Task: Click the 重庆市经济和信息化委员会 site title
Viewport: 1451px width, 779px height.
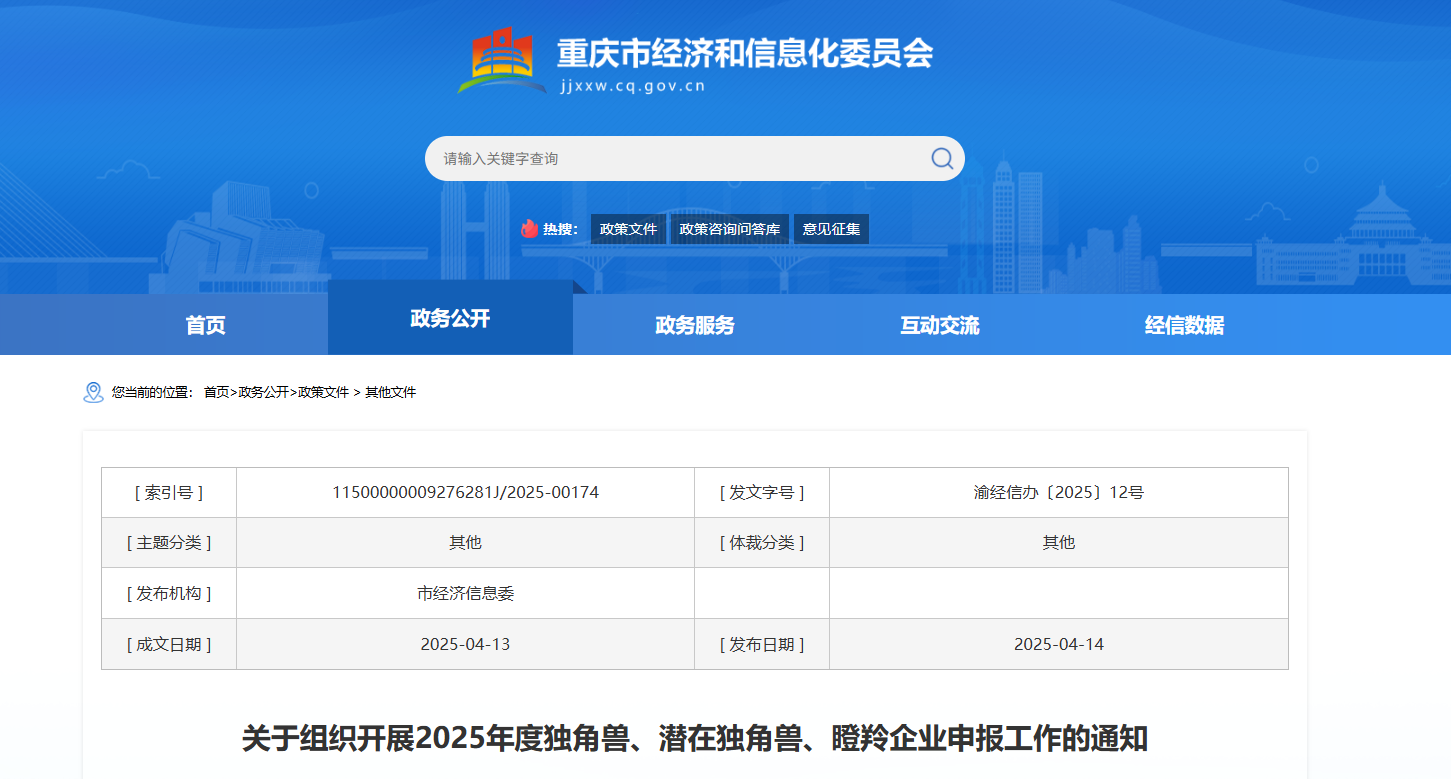Action: (x=744, y=53)
